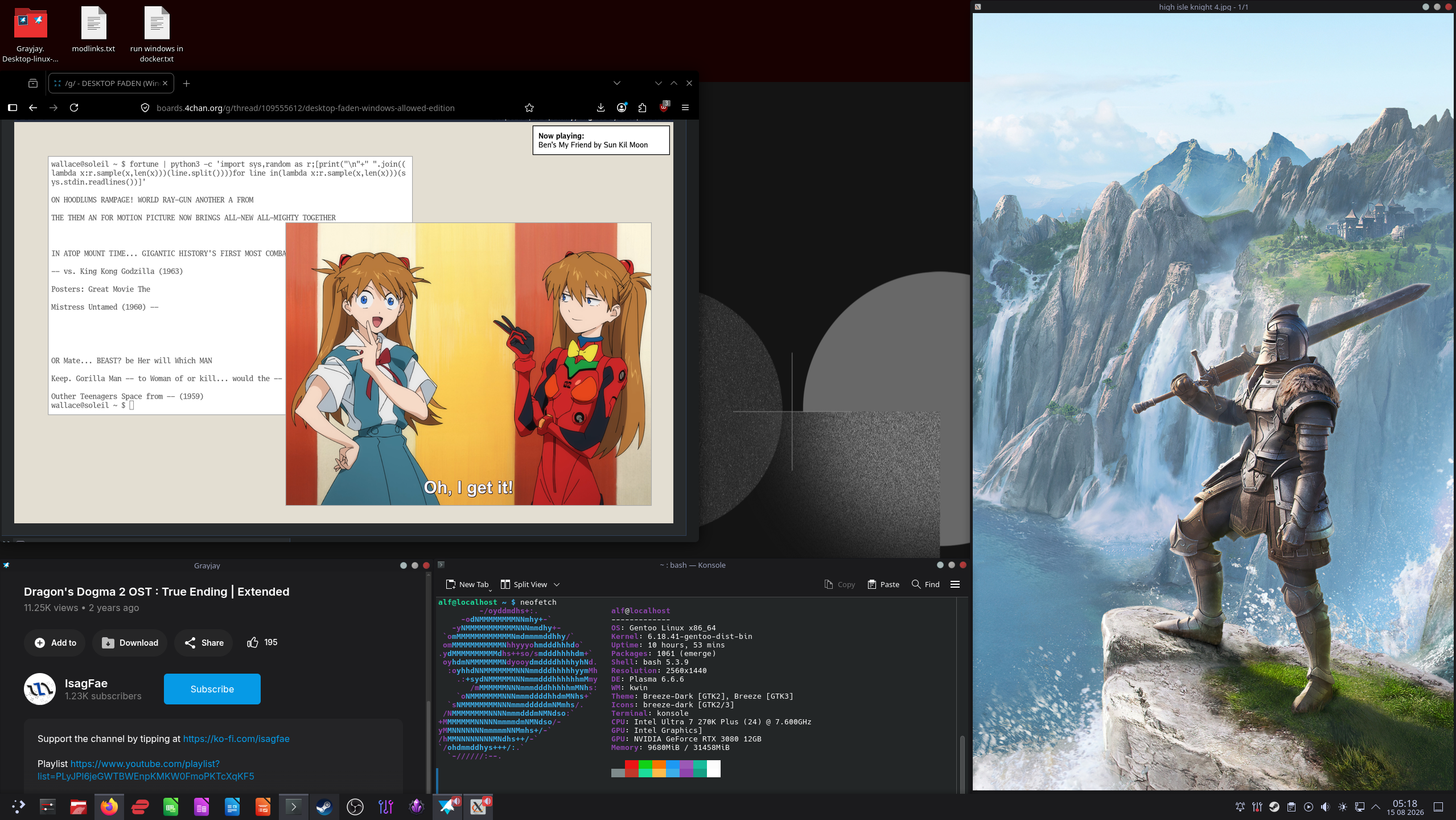Launch OBS Studio from the taskbar
This screenshot has height=820, width=1456.
[355, 806]
